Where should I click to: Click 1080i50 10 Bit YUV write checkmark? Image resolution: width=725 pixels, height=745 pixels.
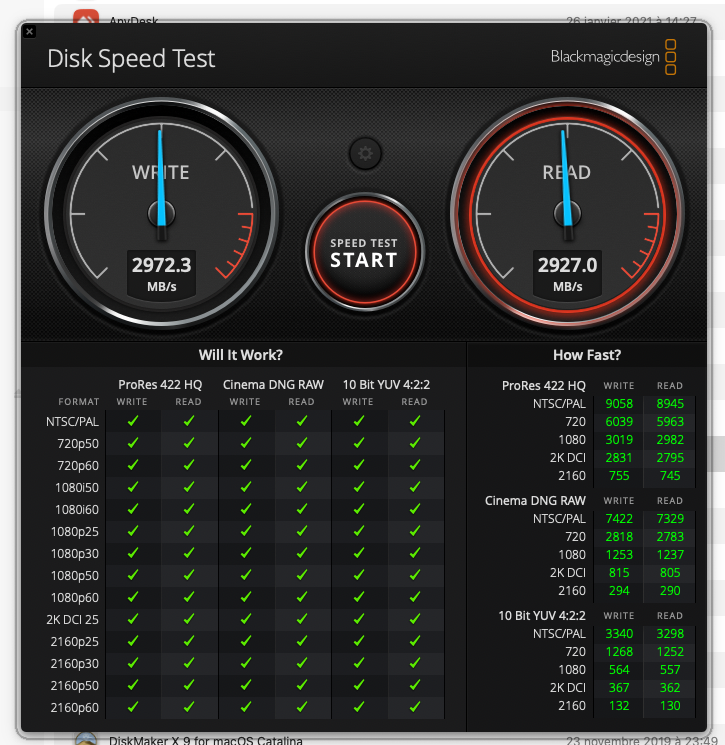click(x=359, y=487)
